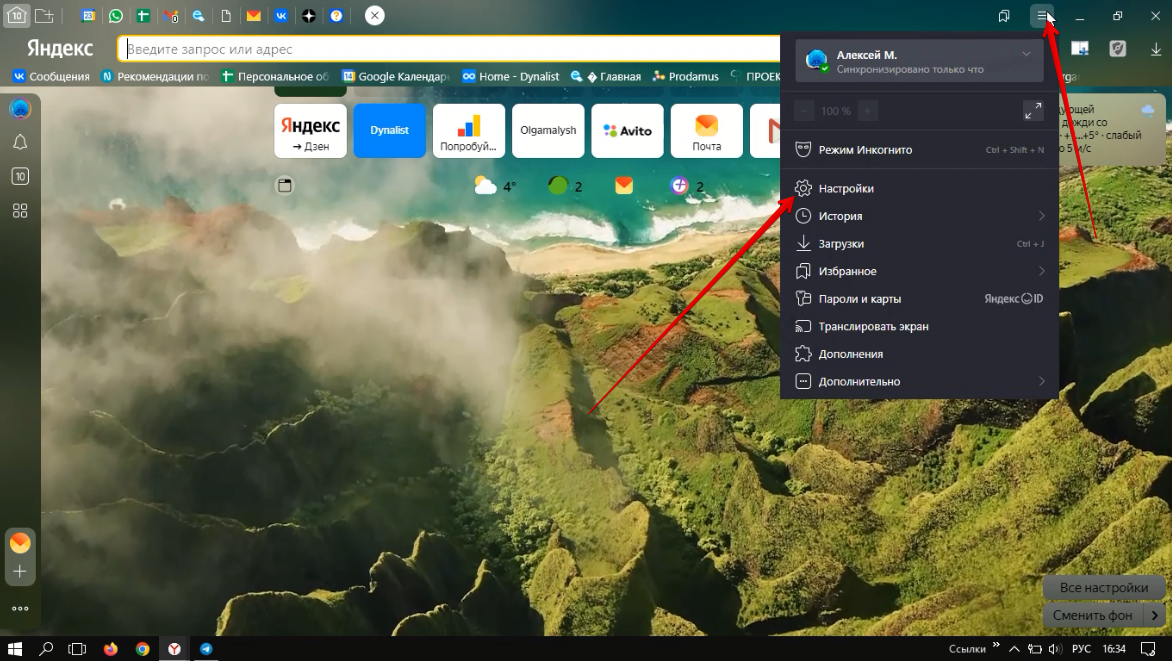Open Дополнения from the menu
Screen dimensions: 1172x661
(x=919, y=354)
